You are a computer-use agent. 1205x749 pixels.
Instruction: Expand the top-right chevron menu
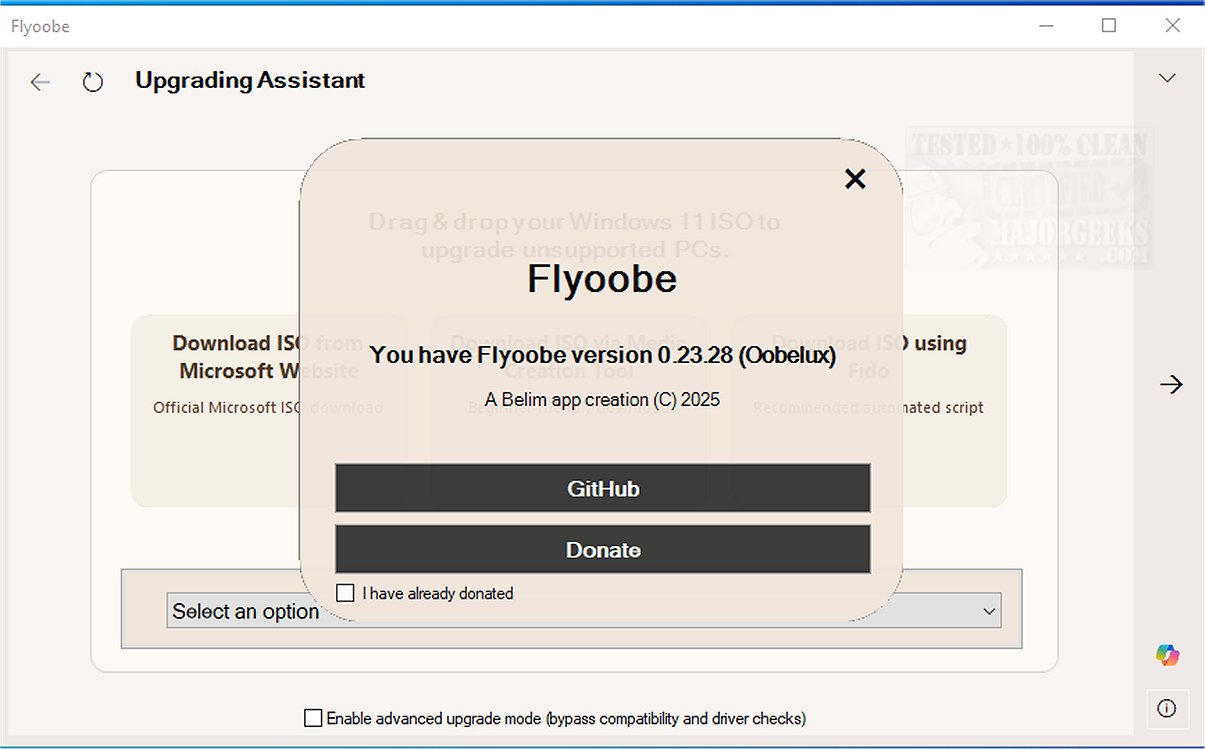click(x=1167, y=78)
